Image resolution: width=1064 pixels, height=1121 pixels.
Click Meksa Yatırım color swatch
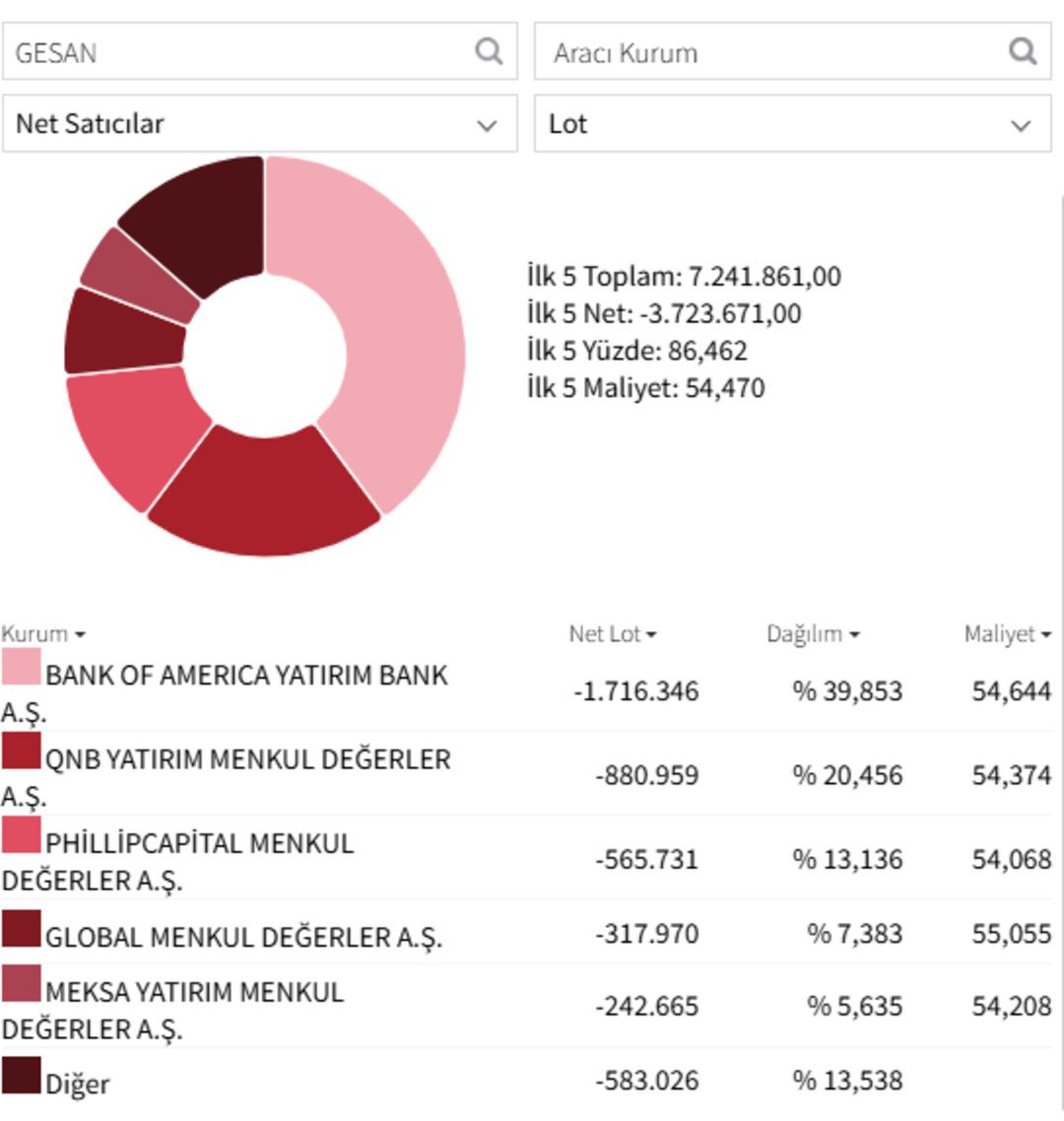21,983
